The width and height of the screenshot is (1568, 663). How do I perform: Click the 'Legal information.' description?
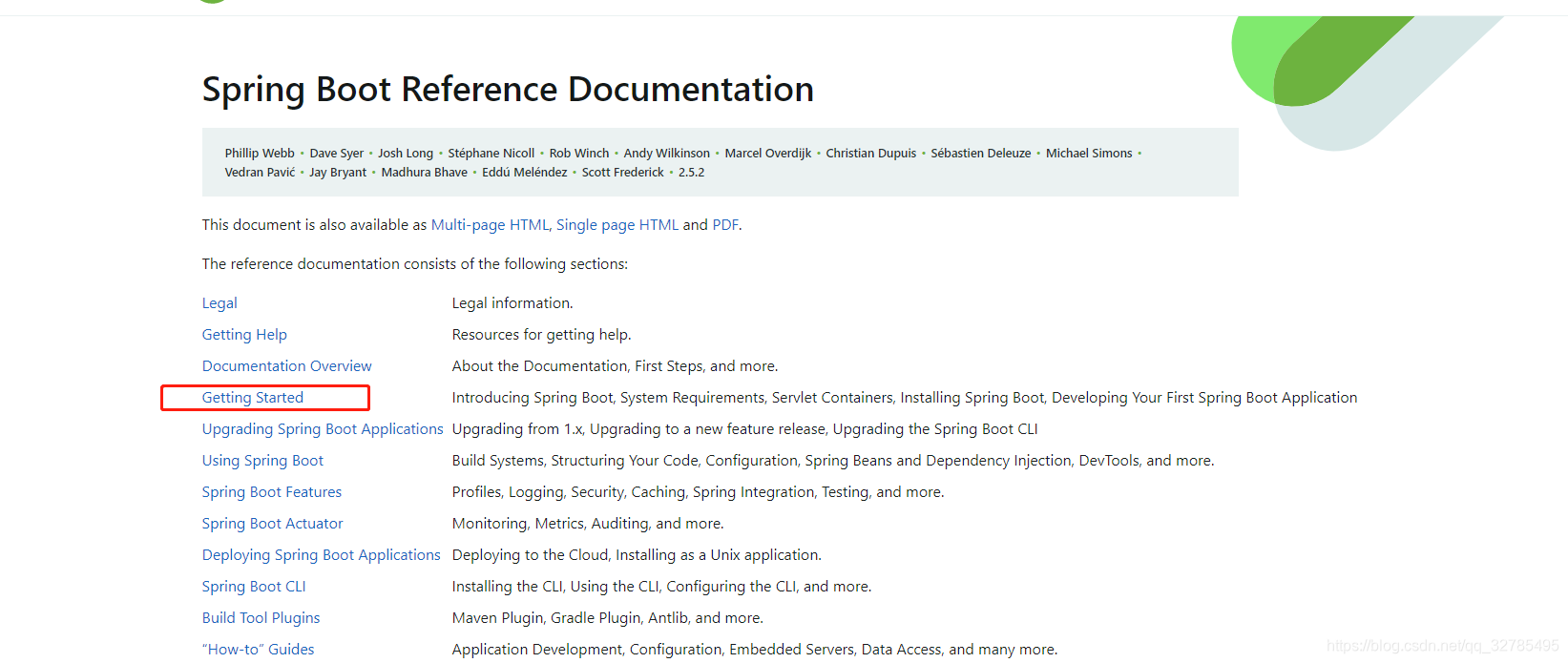512,303
